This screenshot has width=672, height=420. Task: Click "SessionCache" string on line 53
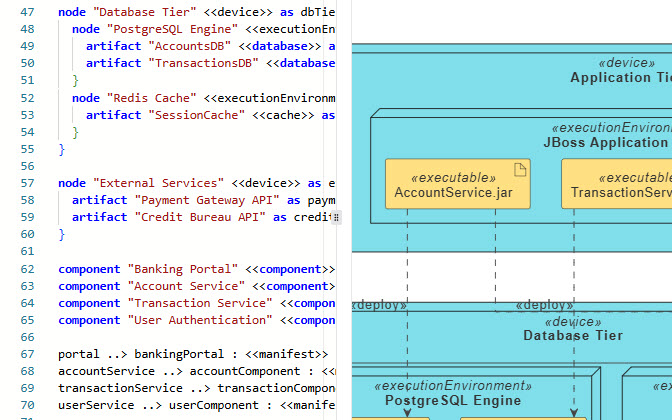(x=196, y=115)
